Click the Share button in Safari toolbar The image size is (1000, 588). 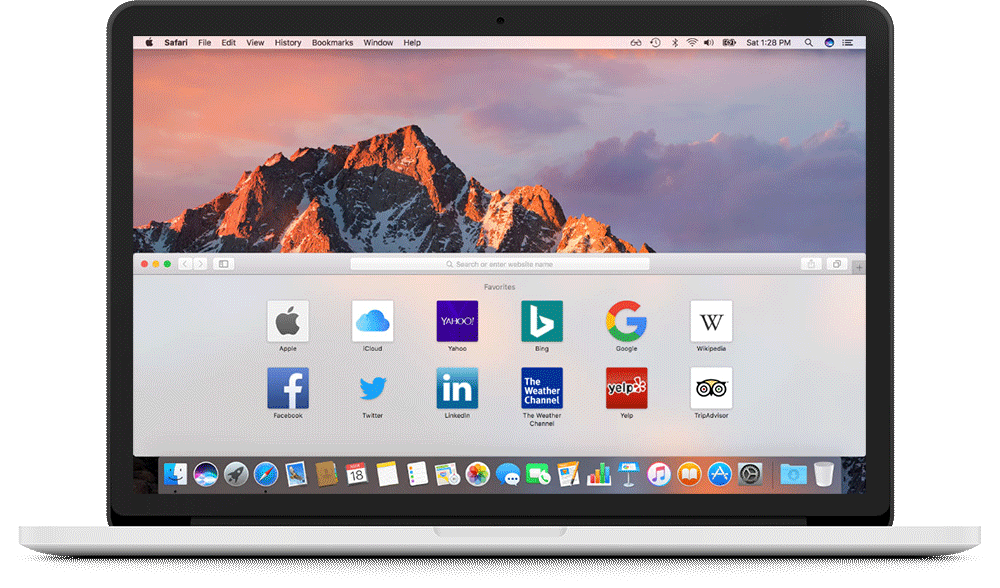(x=811, y=264)
